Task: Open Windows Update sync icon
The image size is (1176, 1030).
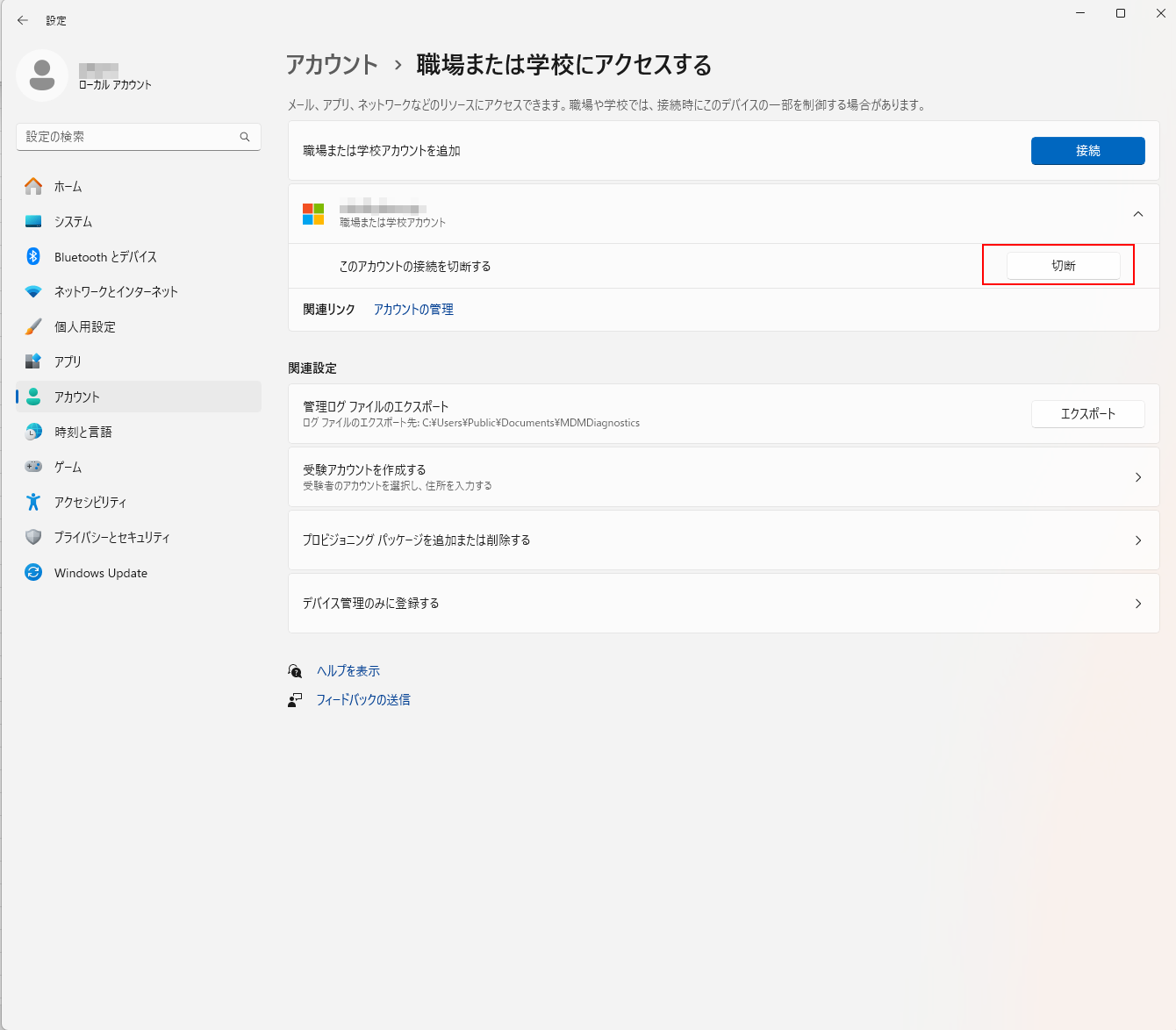Action: point(33,572)
